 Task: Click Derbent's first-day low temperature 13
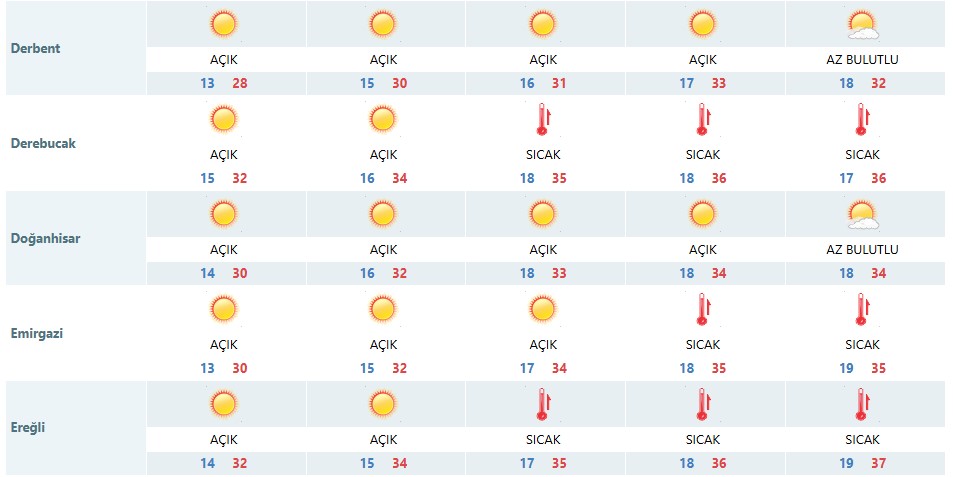(207, 83)
